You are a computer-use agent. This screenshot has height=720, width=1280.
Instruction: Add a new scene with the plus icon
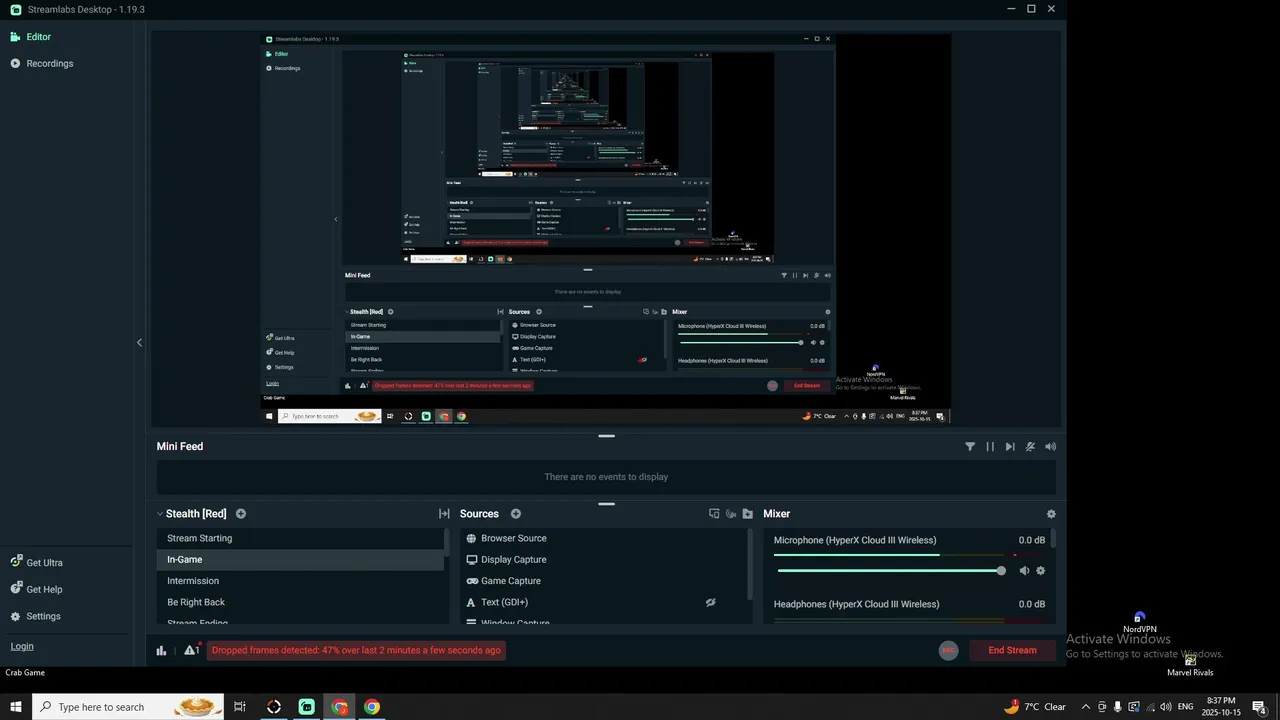(241, 514)
